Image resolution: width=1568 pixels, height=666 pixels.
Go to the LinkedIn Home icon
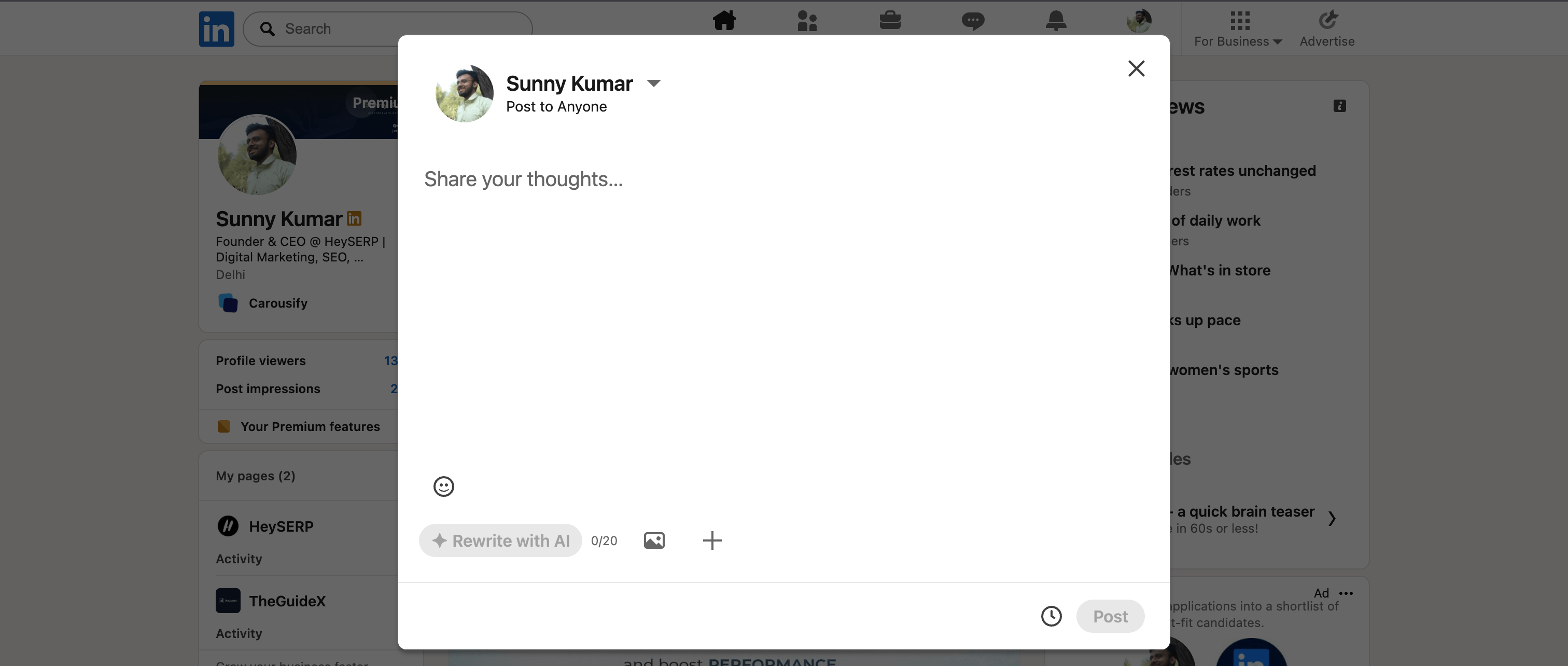pyautogui.click(x=724, y=21)
